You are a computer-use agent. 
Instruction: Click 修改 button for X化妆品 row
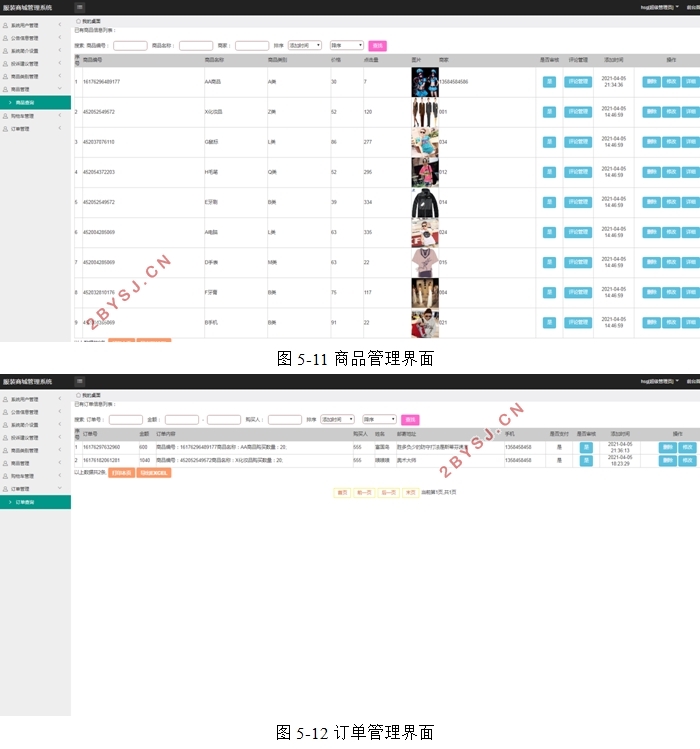[x=671, y=112]
